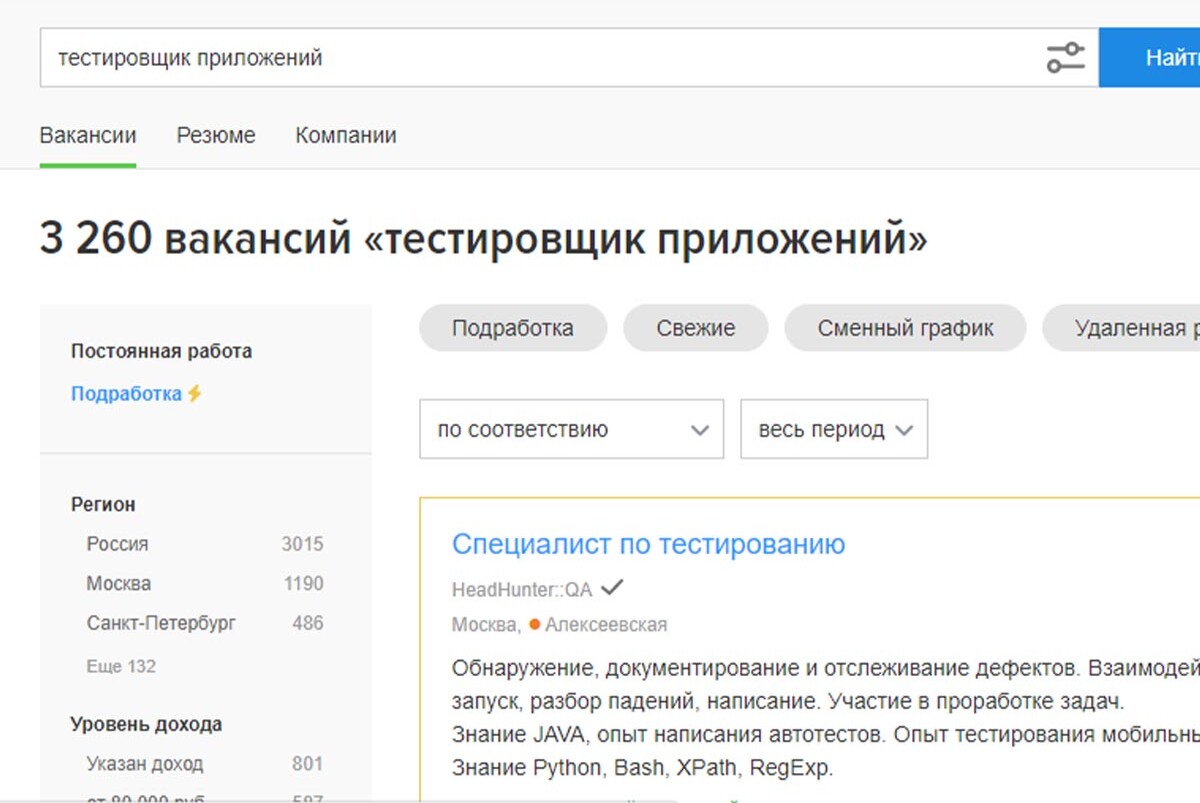Click the search query input field
1200x803 pixels.
pyautogui.click(x=400, y=57)
